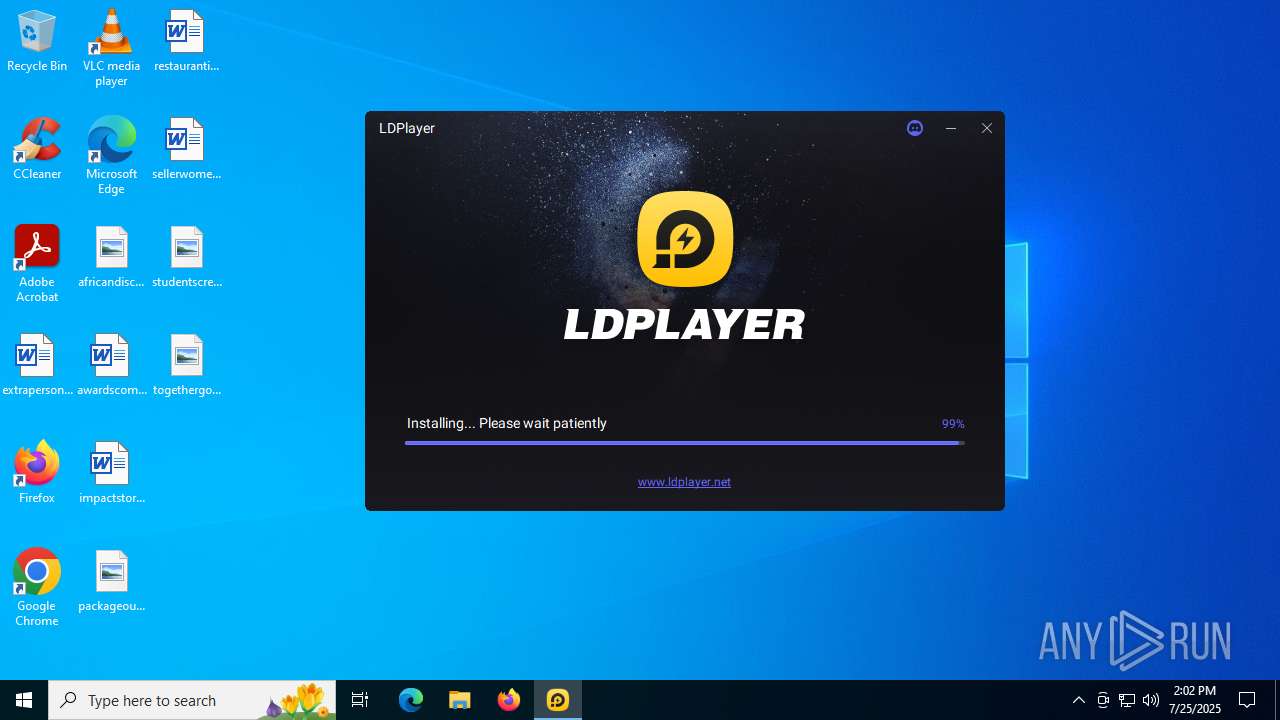Open the taskbar clock and date
Image resolution: width=1280 pixels, height=720 pixels.
pyautogui.click(x=1195, y=700)
